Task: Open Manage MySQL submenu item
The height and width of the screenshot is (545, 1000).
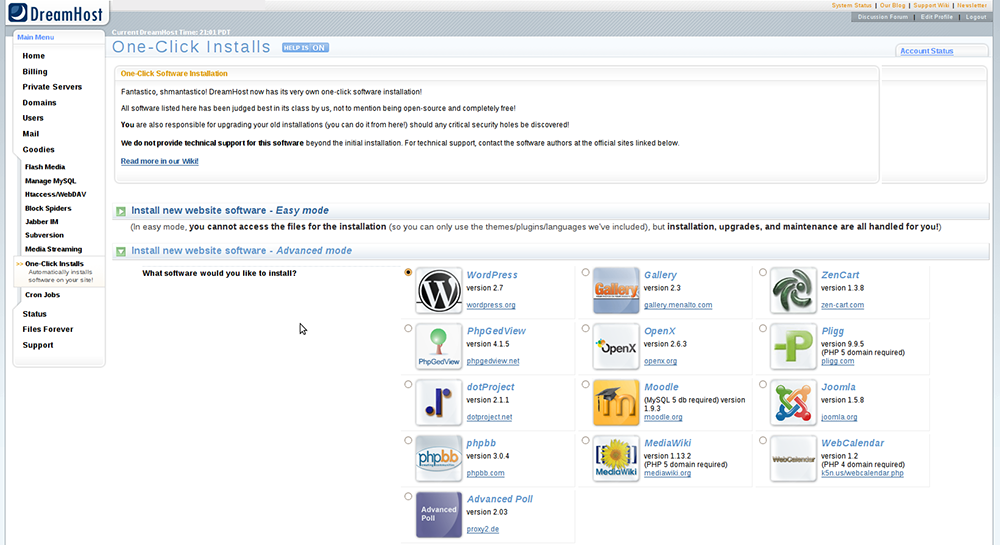Action: (x=50, y=181)
